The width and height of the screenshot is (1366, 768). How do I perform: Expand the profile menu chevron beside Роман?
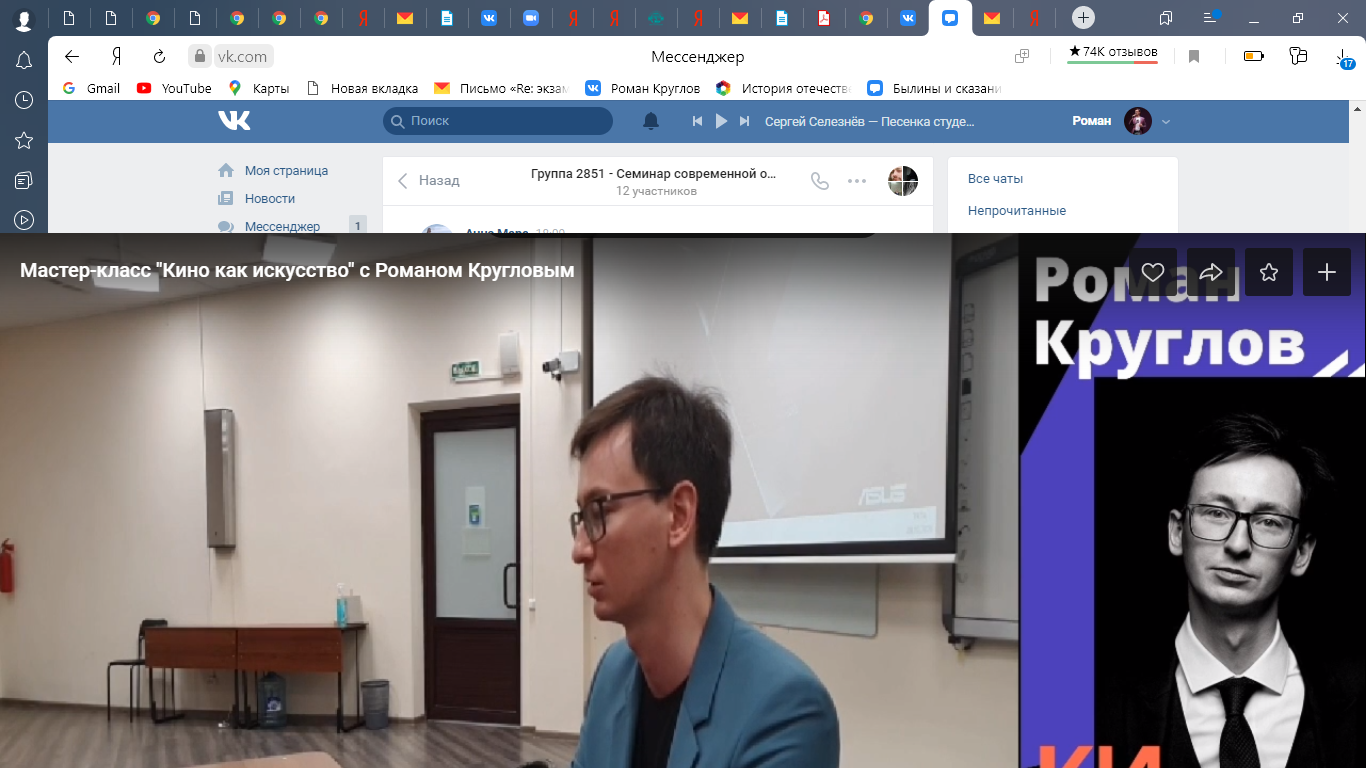tap(1165, 122)
